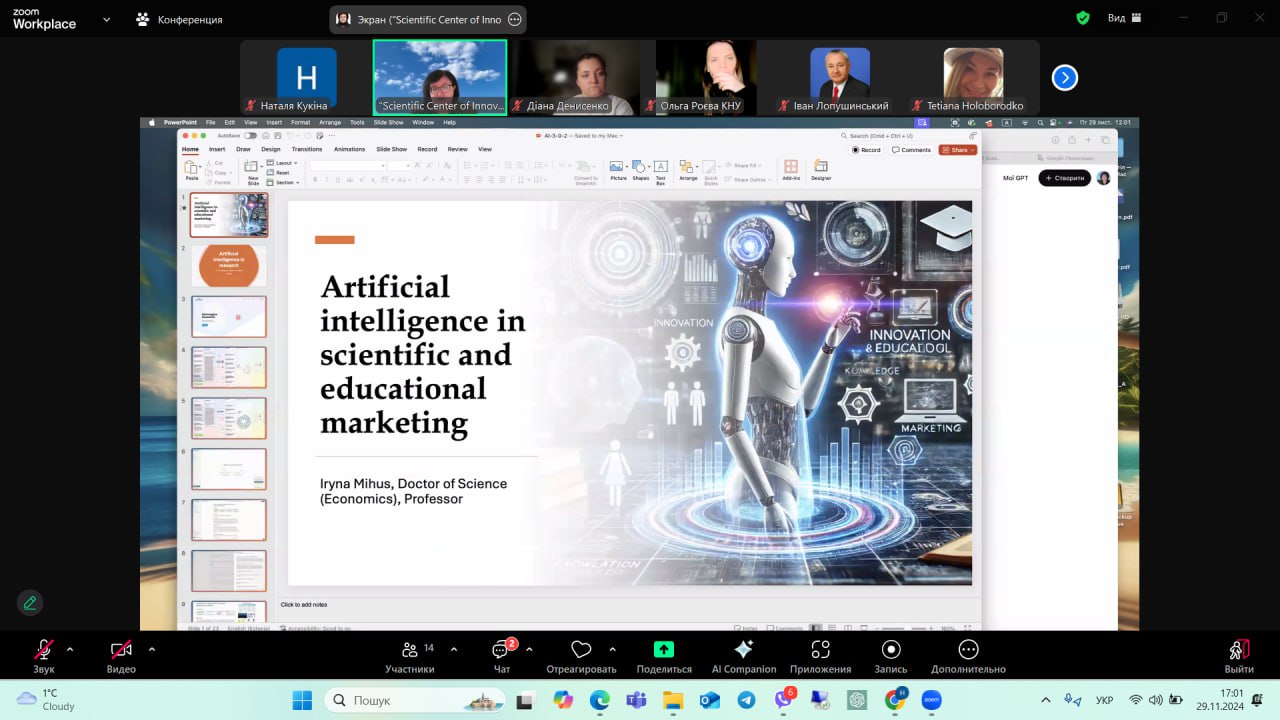Turn on camera with Видео button
The height and width of the screenshot is (720, 1280).
click(x=121, y=650)
